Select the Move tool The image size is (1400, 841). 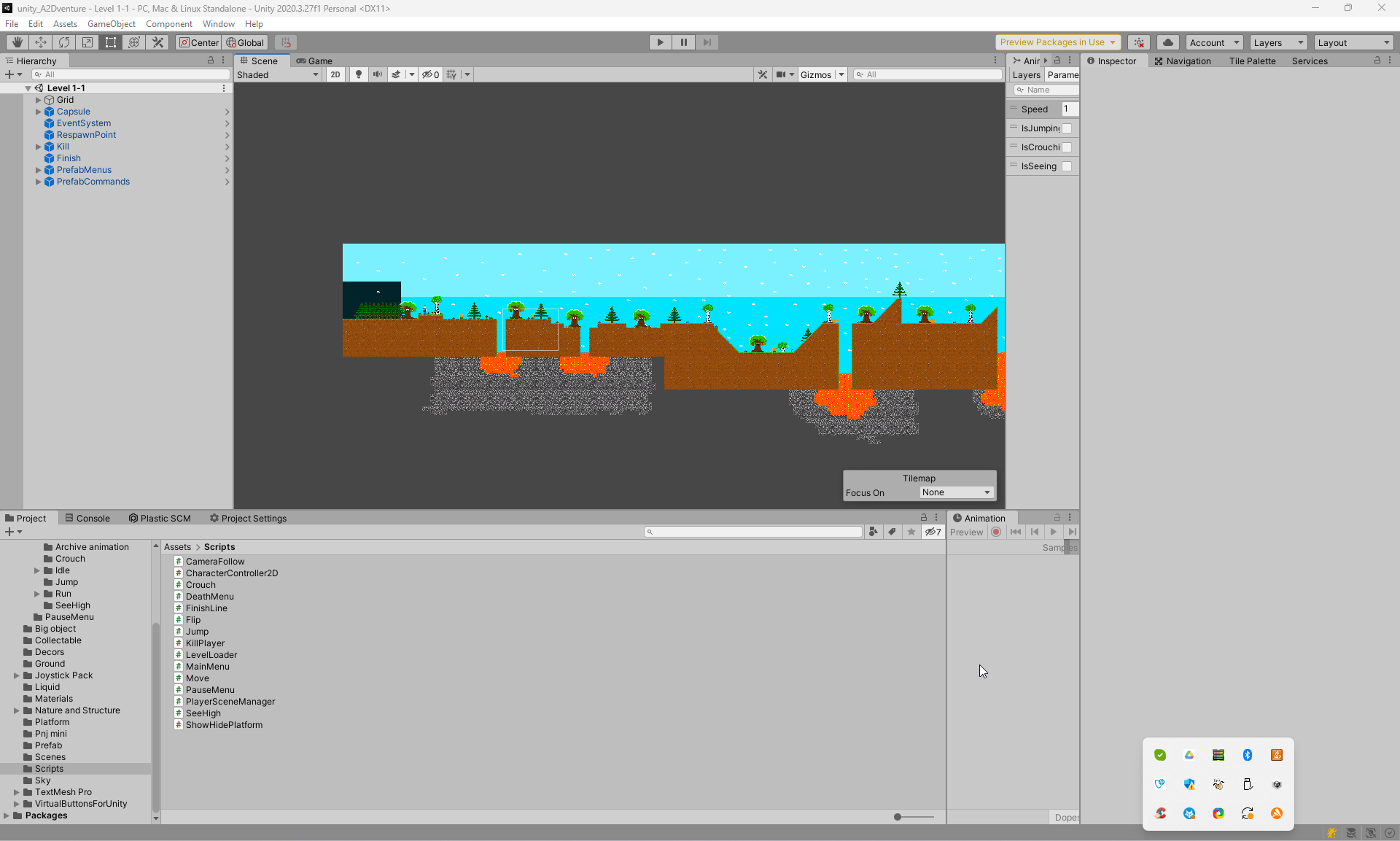coord(40,42)
